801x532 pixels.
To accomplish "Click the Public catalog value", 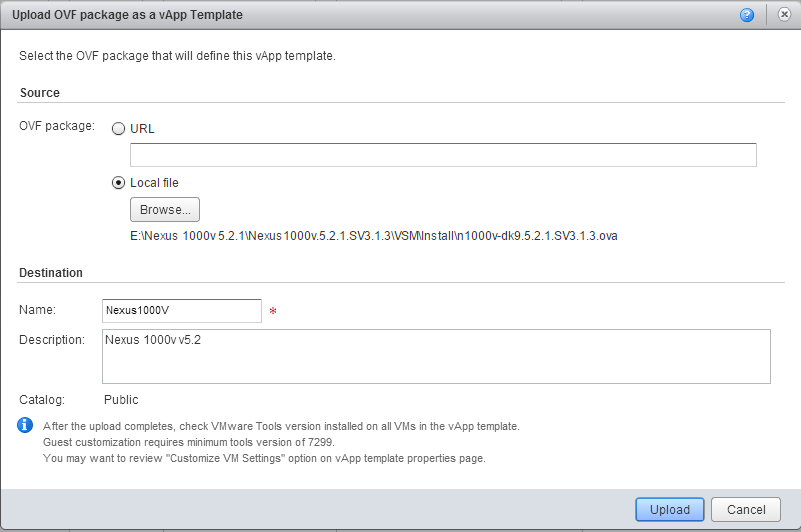I will coord(121,400).
